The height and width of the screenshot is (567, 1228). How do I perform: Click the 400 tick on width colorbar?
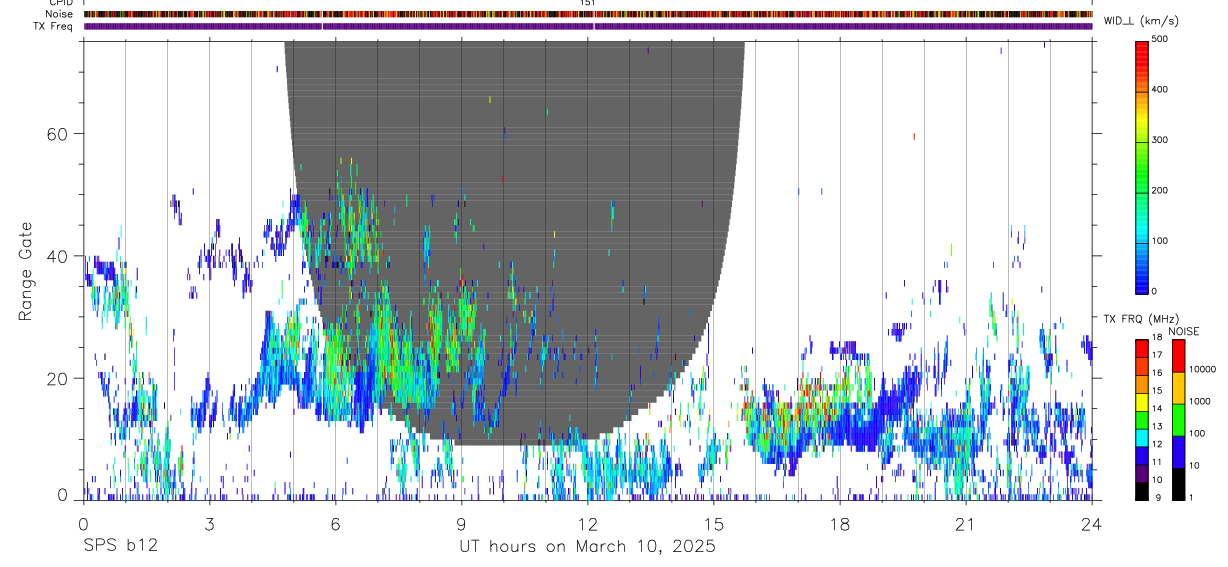(1162, 90)
